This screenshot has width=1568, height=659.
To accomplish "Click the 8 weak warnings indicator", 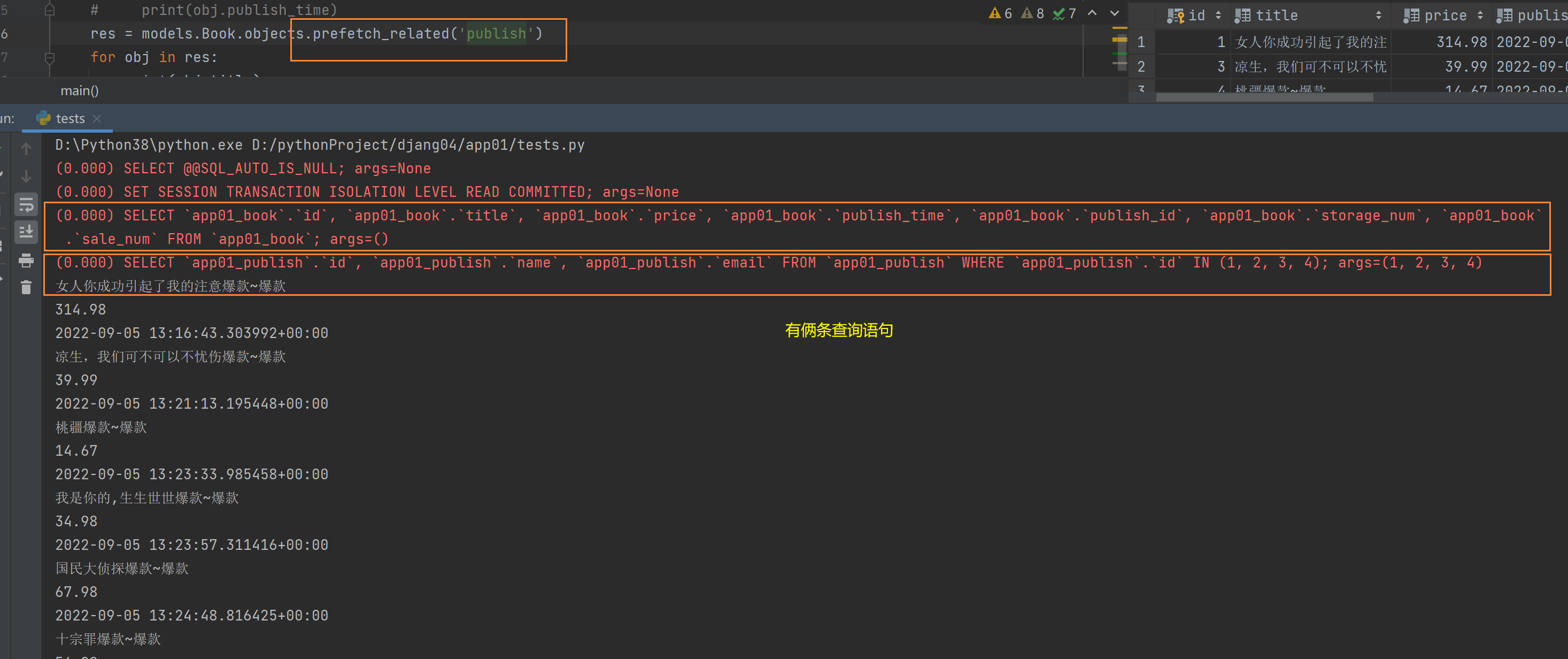I will click(x=1033, y=13).
